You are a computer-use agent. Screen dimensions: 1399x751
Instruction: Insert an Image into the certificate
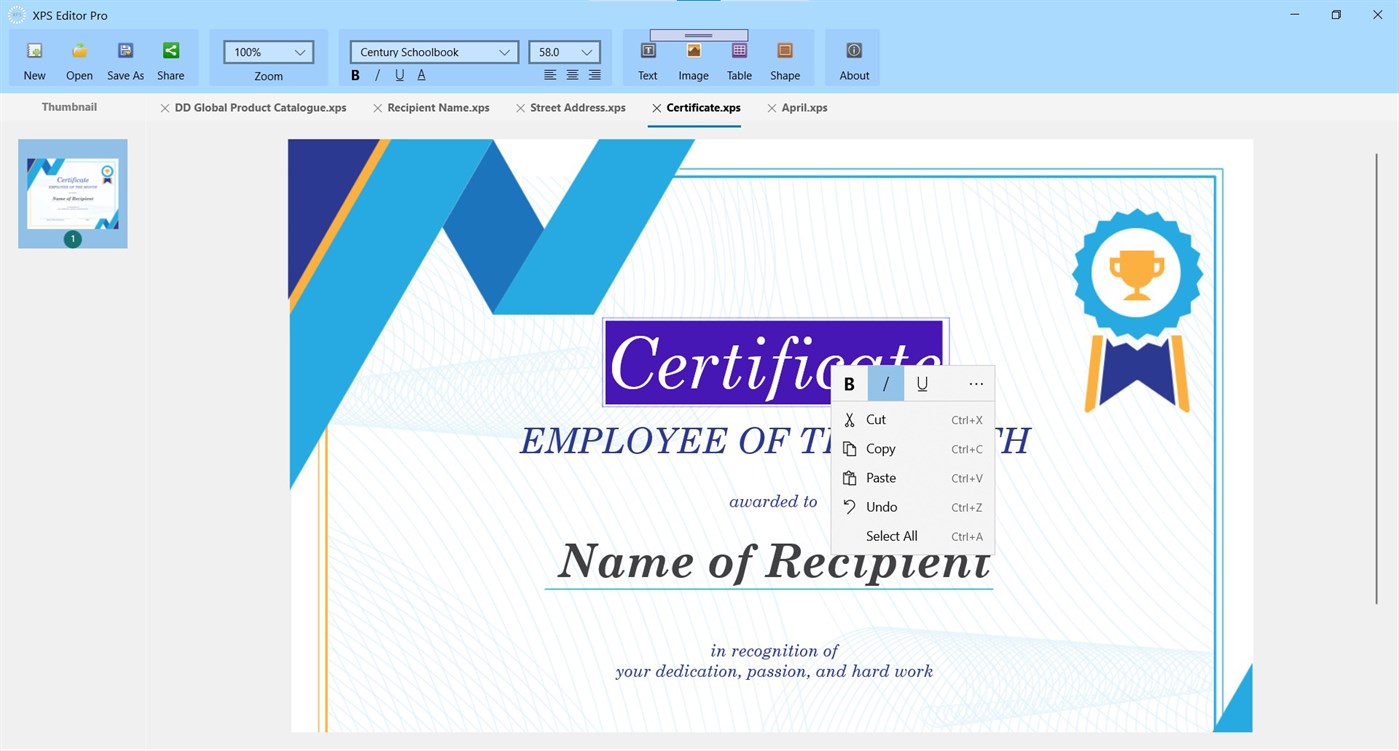pos(693,58)
